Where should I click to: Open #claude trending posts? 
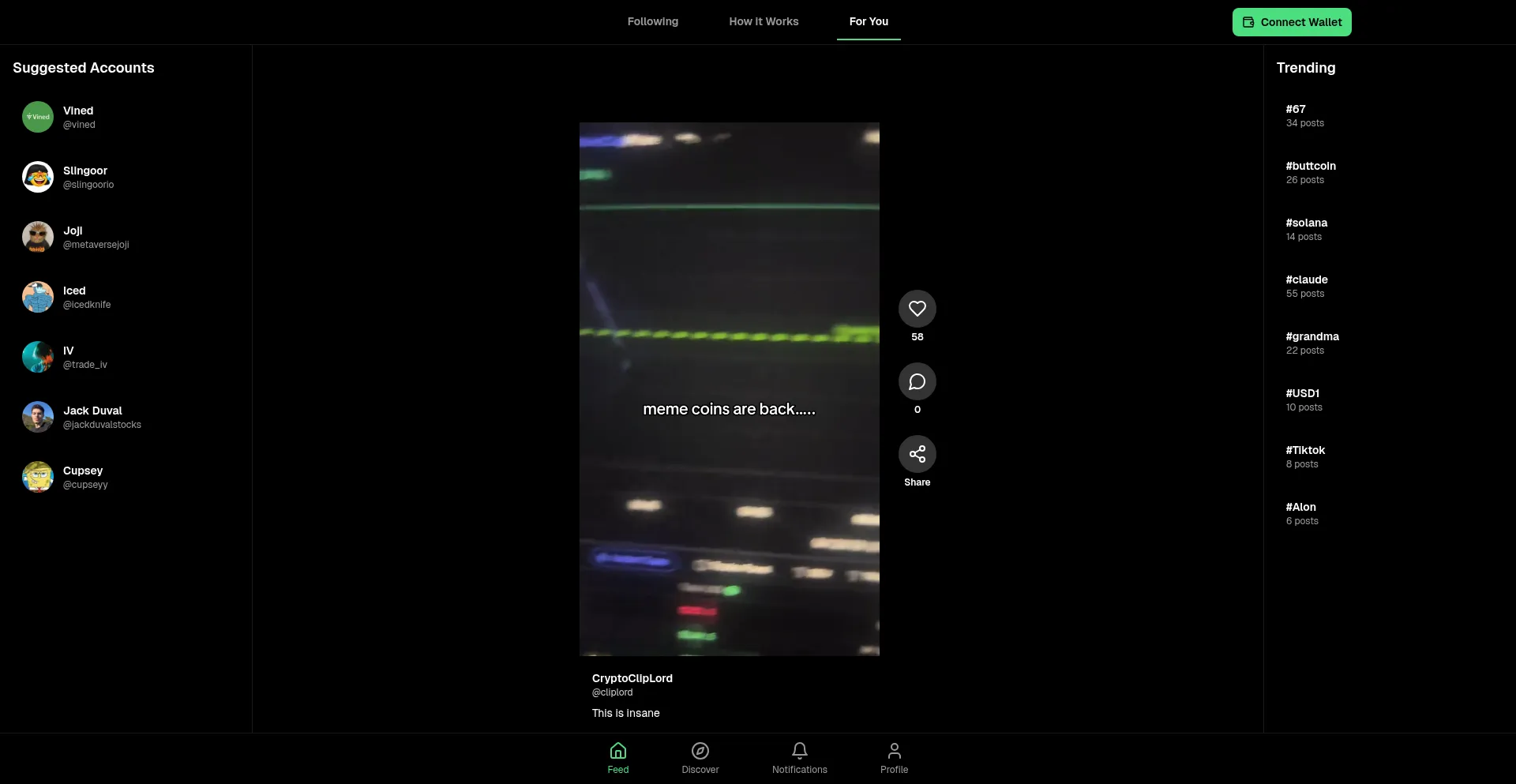click(x=1306, y=279)
